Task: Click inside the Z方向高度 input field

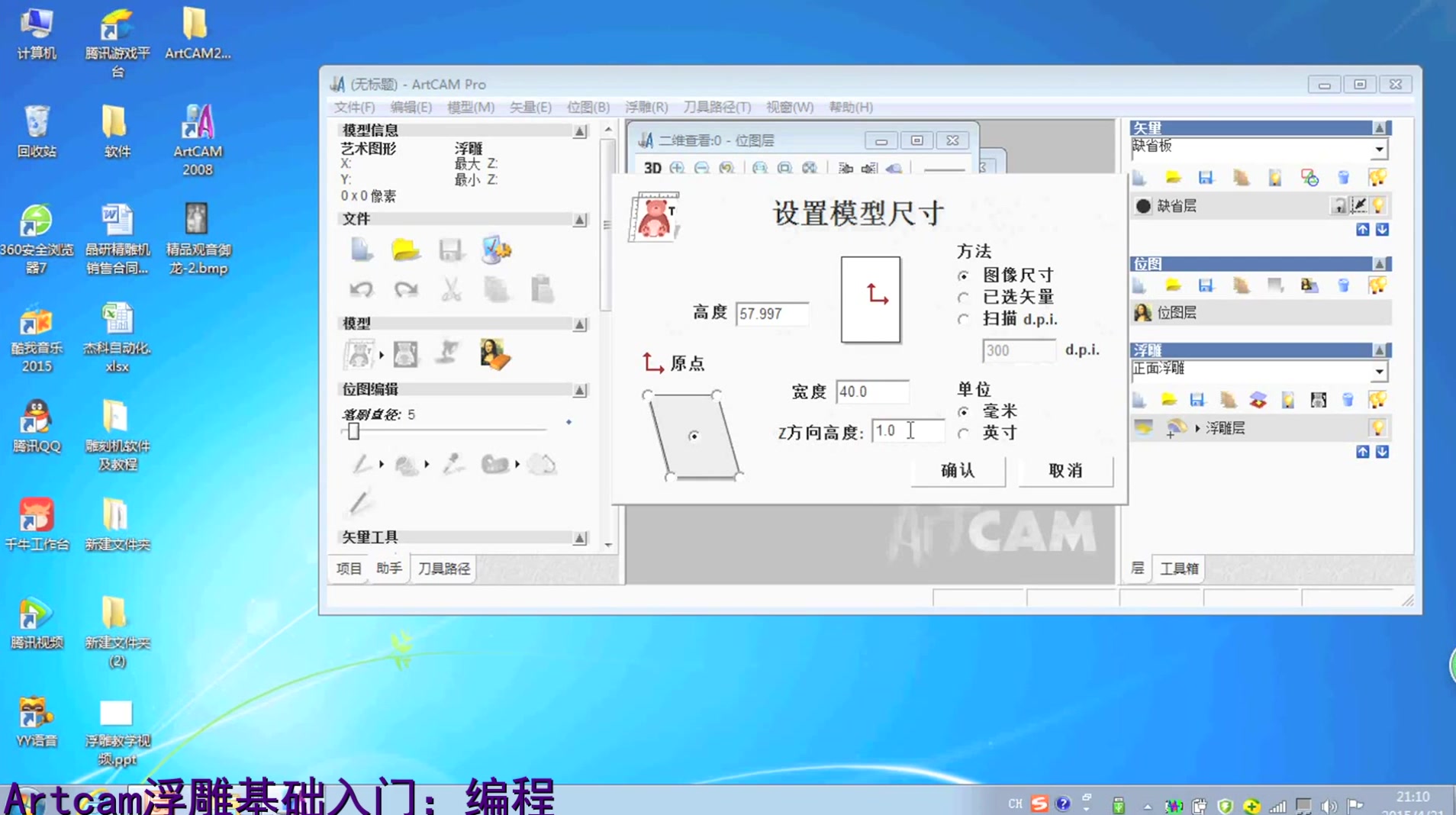Action: [908, 430]
